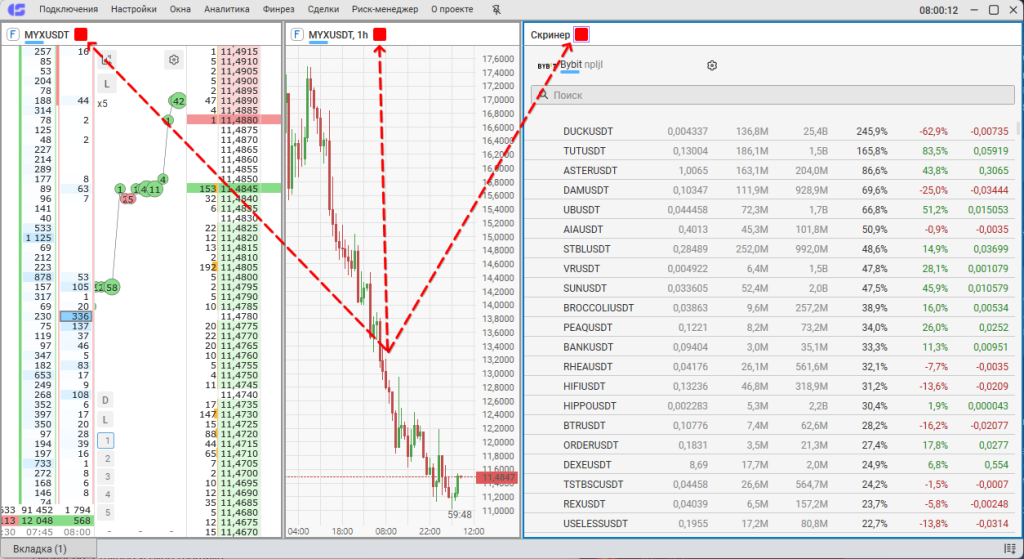1024x559 pixels.
Task: Open Screener settings gear beside Bybit
Action: (712, 65)
